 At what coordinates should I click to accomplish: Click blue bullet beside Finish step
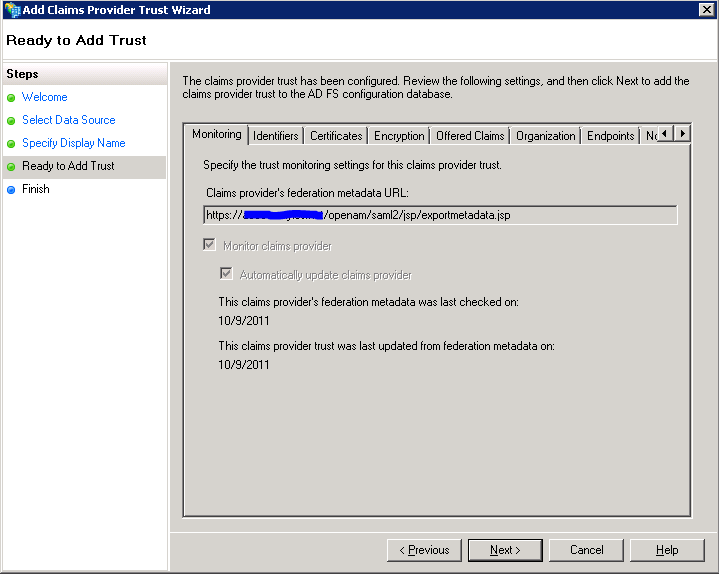(x=11, y=190)
